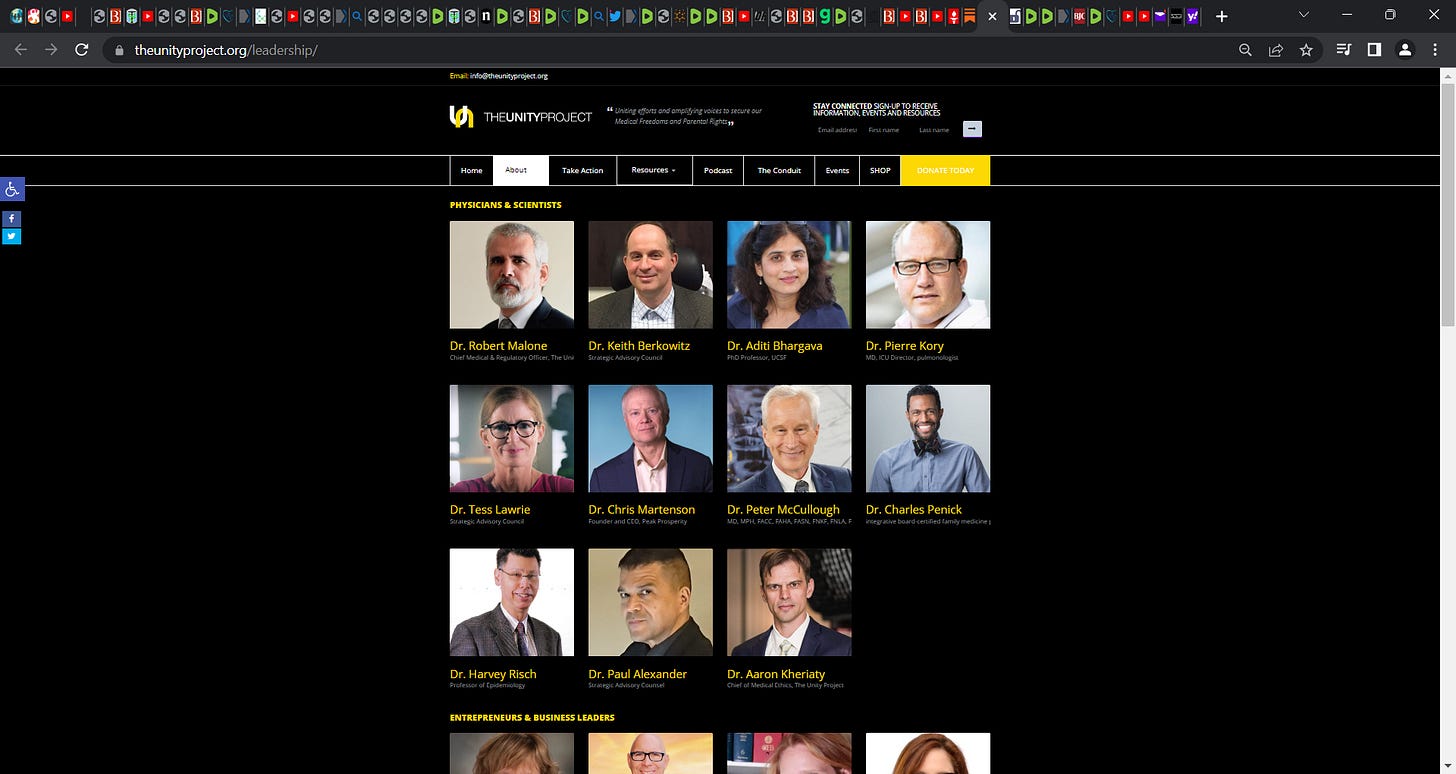Go to the Podcast menu item
This screenshot has height=774, width=1456.
[717, 170]
